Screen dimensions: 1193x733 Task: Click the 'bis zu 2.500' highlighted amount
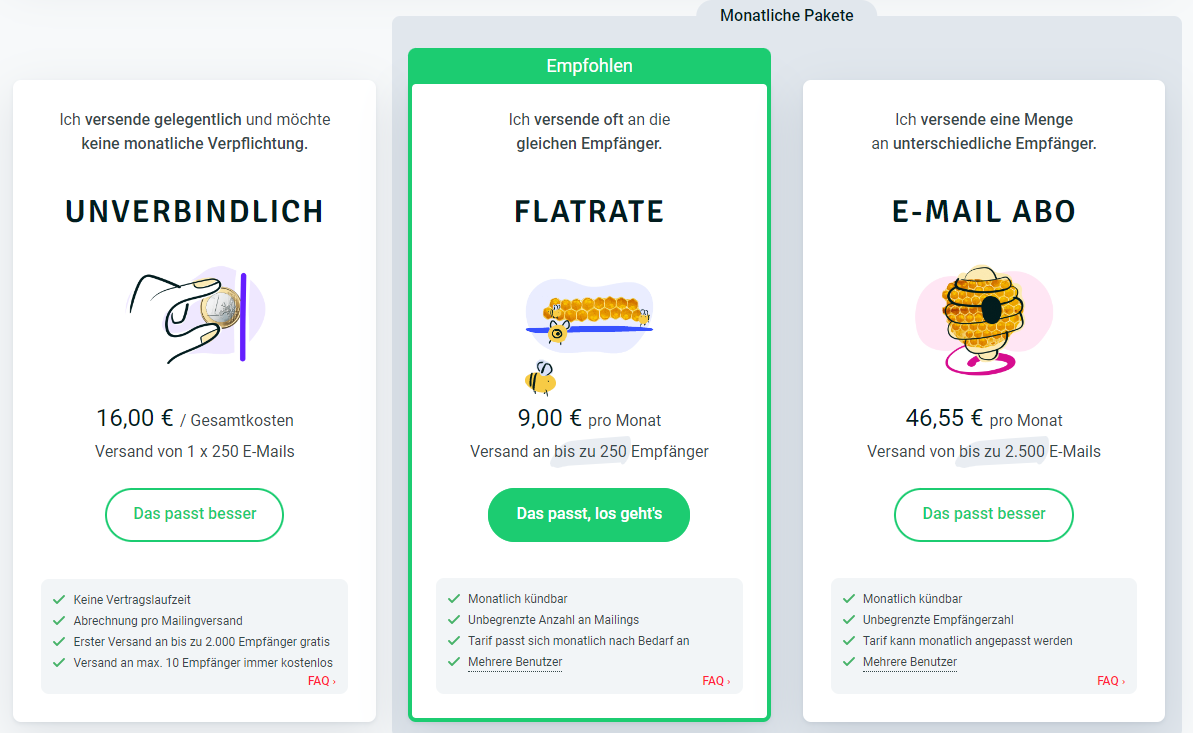(x=1002, y=451)
